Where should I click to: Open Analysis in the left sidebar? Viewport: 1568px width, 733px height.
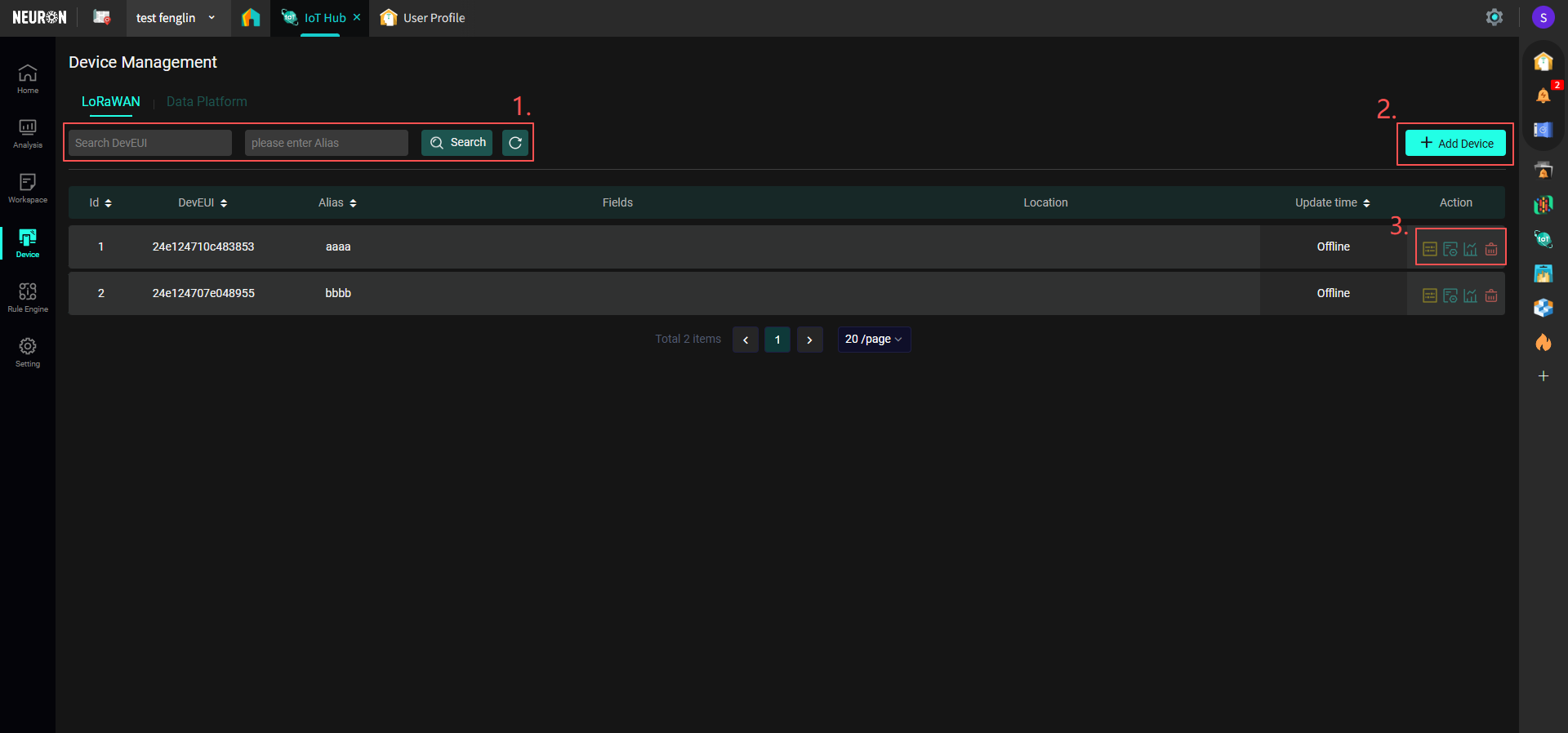28,133
